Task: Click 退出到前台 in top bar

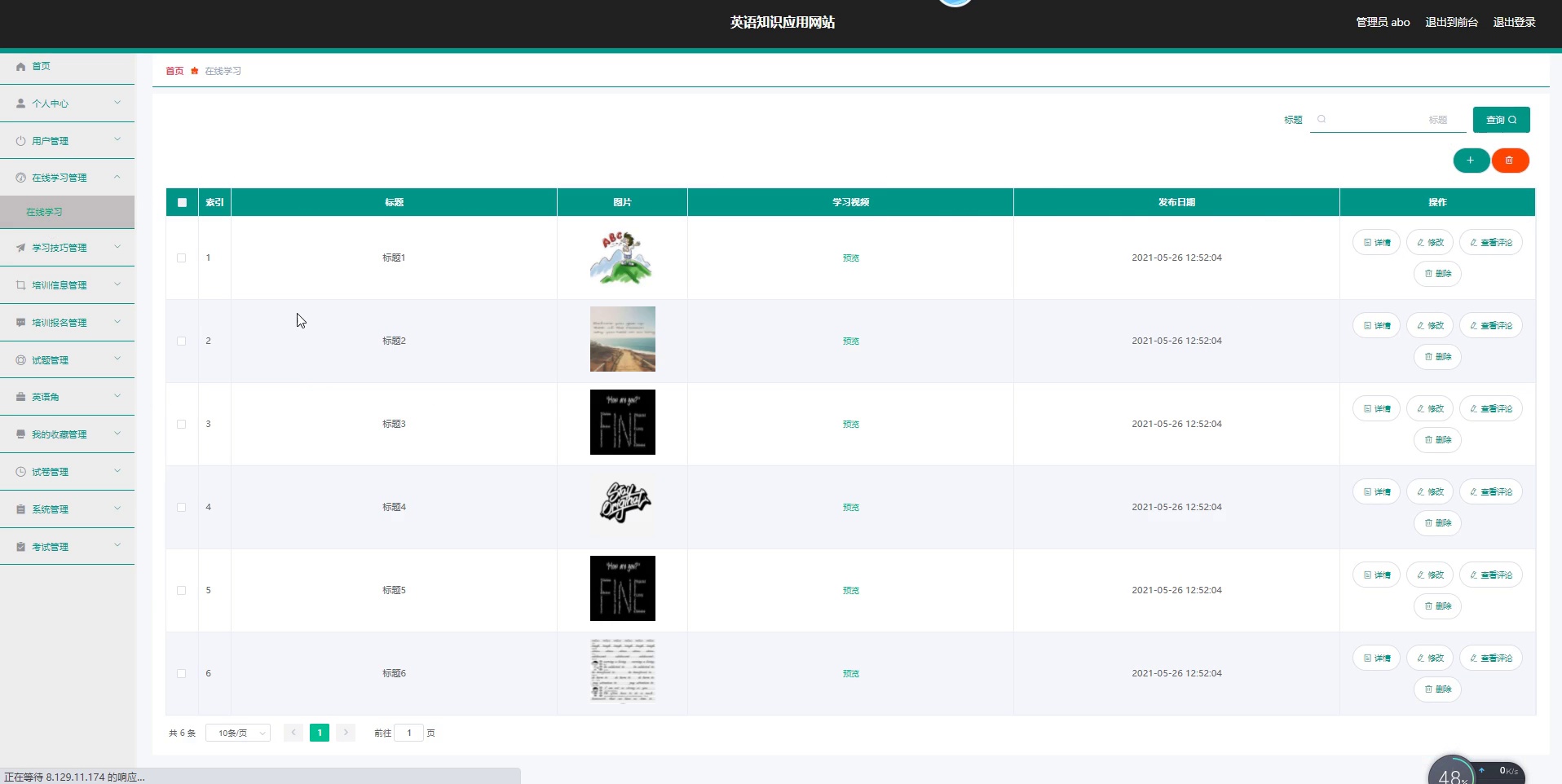Action: [1451, 22]
